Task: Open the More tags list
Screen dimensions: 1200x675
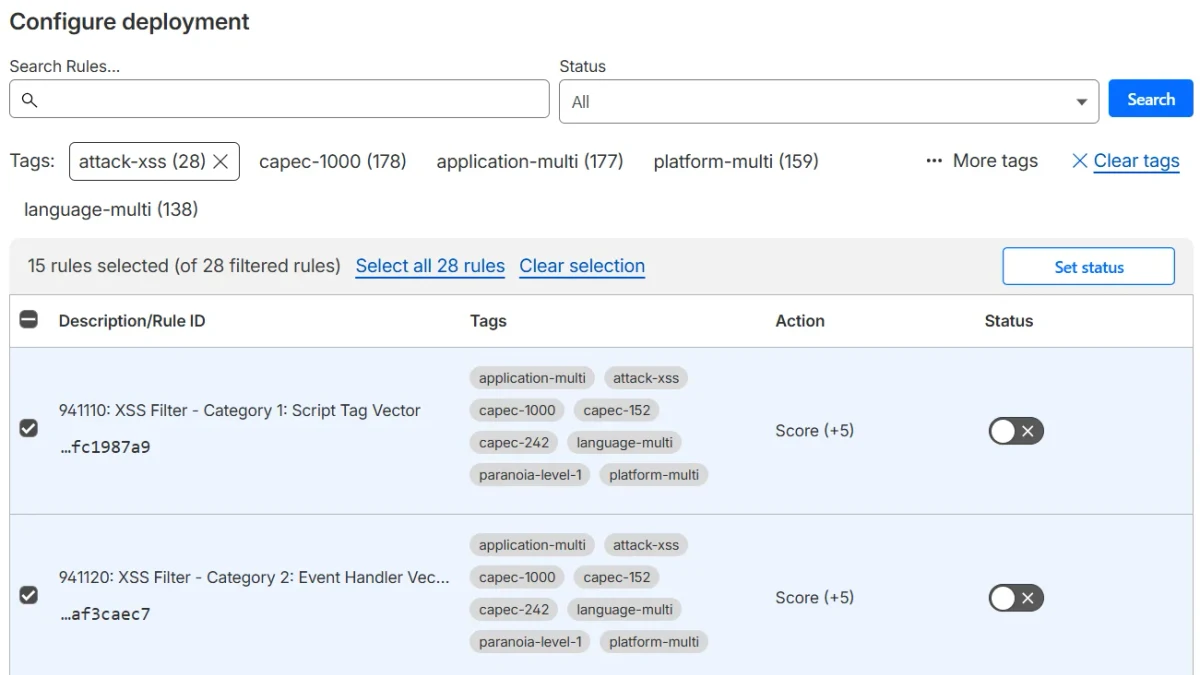Action: click(x=982, y=161)
